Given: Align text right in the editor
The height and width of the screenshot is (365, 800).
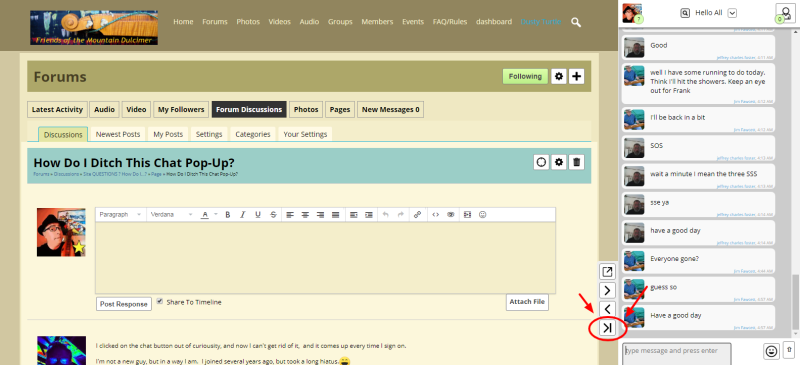Looking at the screenshot, I should pyautogui.click(x=320, y=215).
